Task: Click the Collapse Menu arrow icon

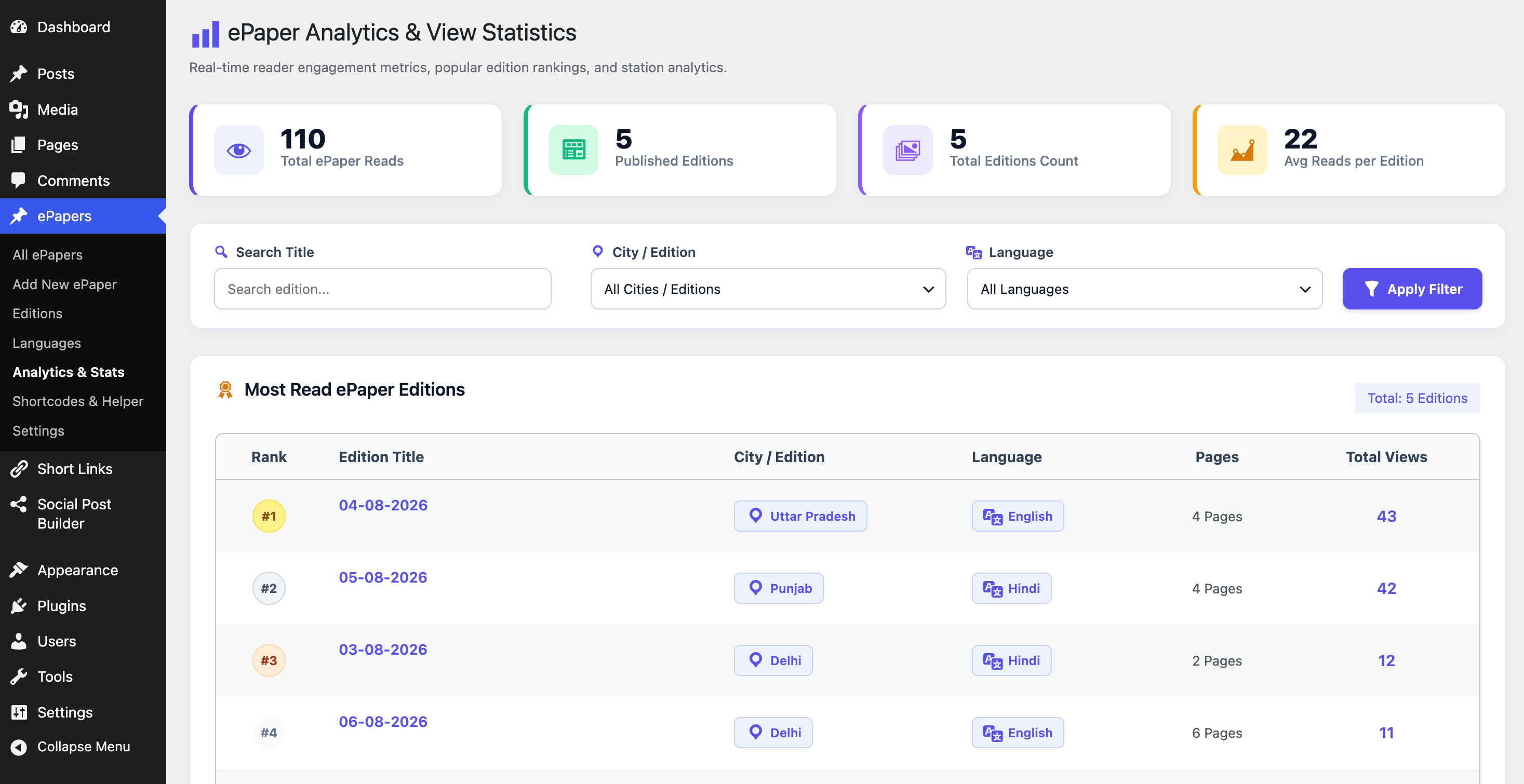Action: [19, 747]
